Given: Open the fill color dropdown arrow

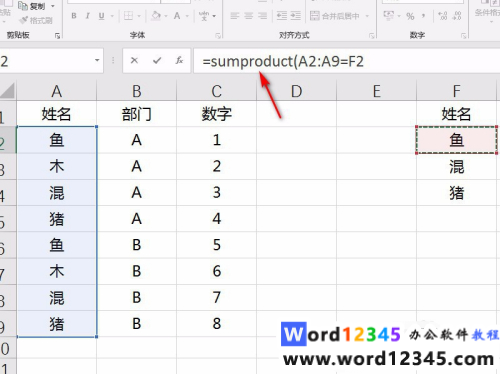Looking at the screenshot, I should click(166, 16).
